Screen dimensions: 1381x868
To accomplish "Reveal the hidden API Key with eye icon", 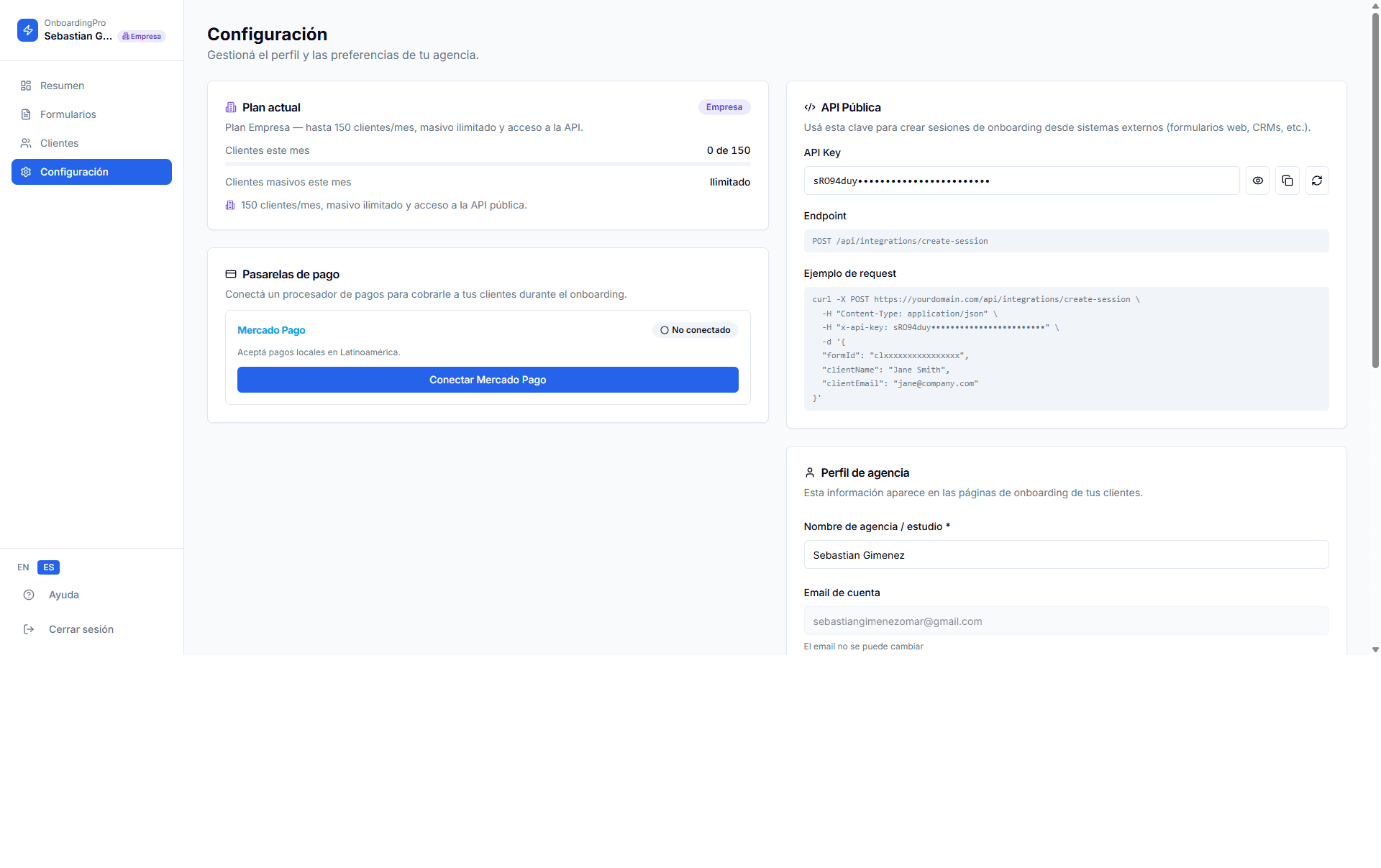I will pyautogui.click(x=1257, y=181).
